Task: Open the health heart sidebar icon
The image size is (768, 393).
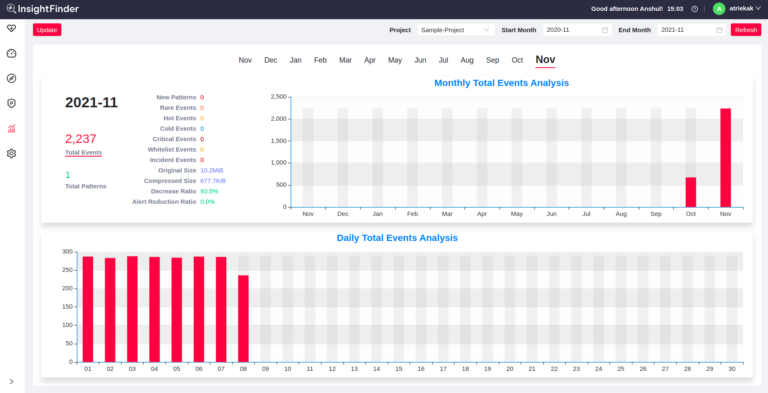Action: [11, 28]
